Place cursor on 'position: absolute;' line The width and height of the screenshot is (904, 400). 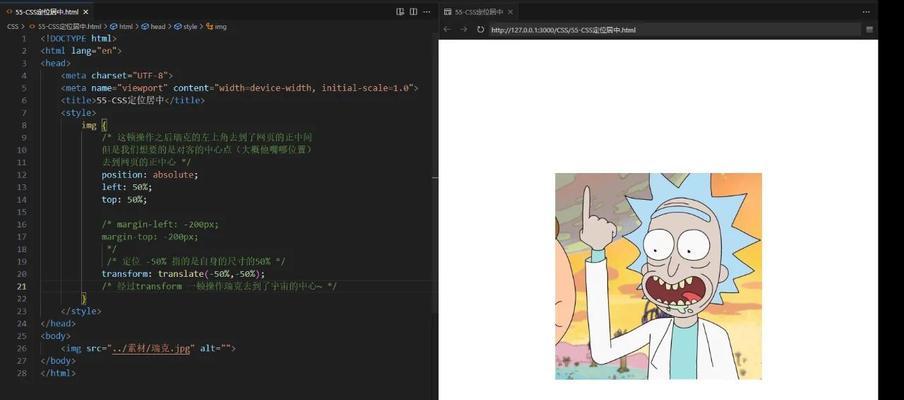pos(150,175)
